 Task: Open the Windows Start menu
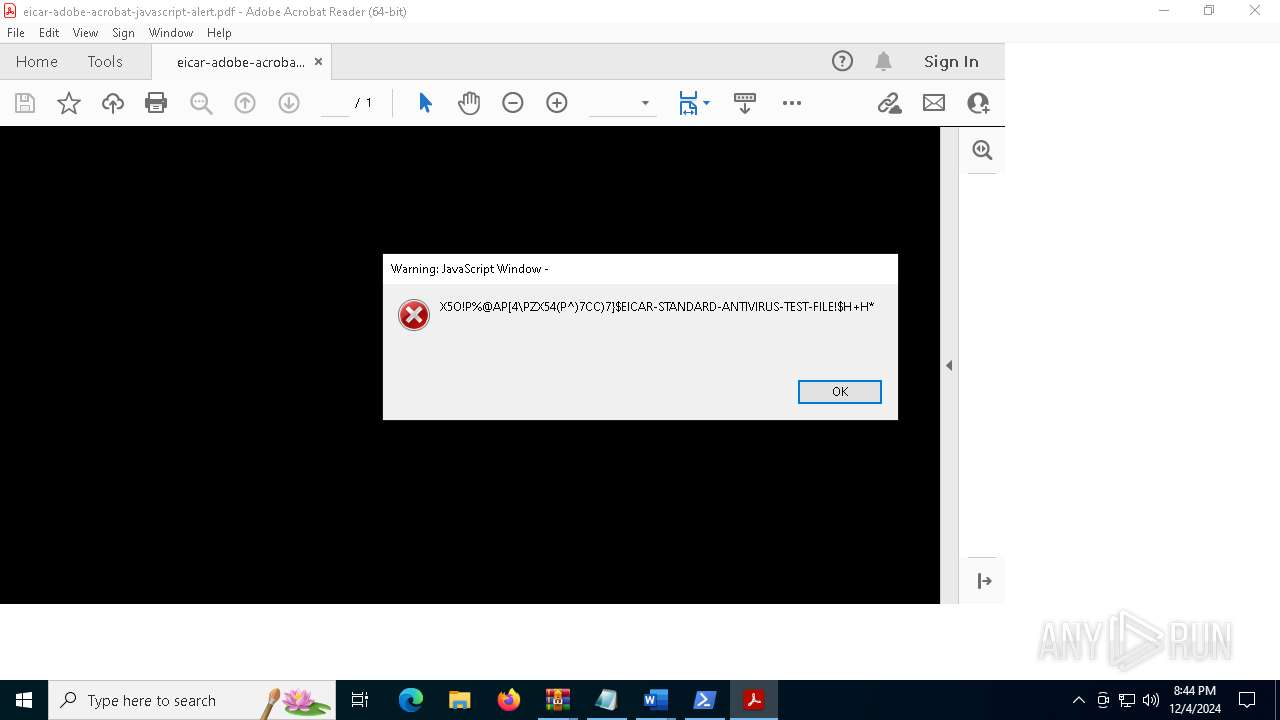[24, 700]
